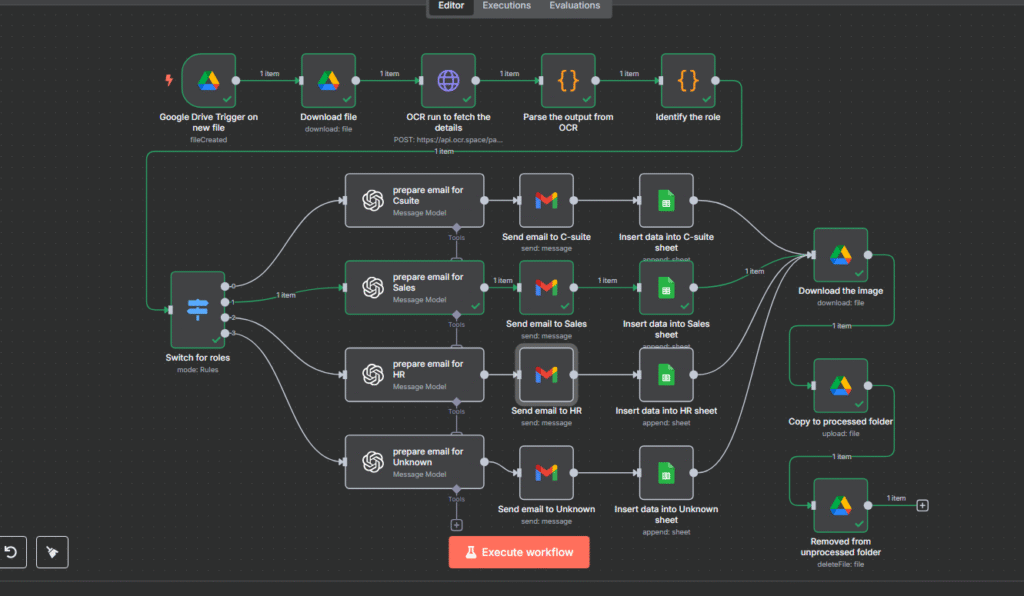
Task: Select the prepare email for Csuite node
Action: 414,200
